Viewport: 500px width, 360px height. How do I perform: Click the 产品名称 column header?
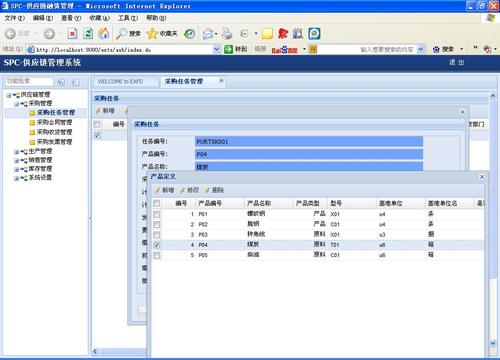[x=268, y=203]
